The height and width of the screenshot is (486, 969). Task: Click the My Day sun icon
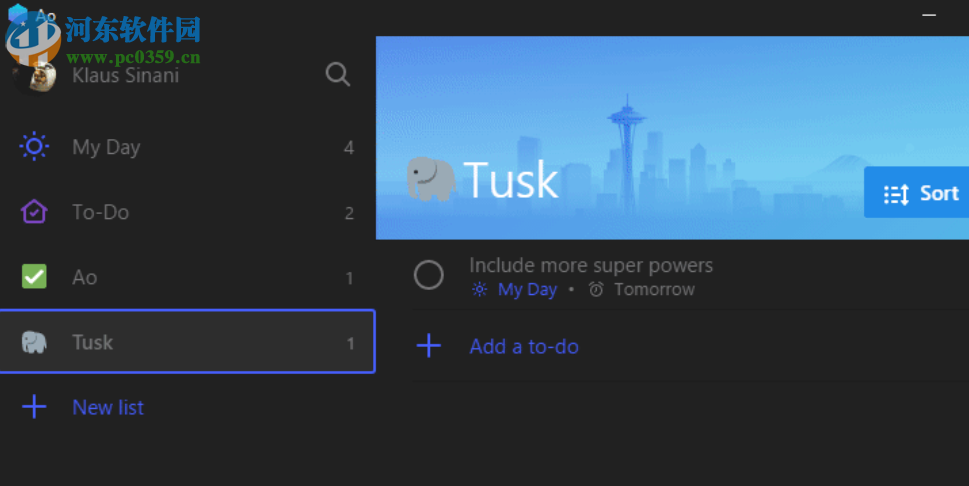(x=34, y=147)
